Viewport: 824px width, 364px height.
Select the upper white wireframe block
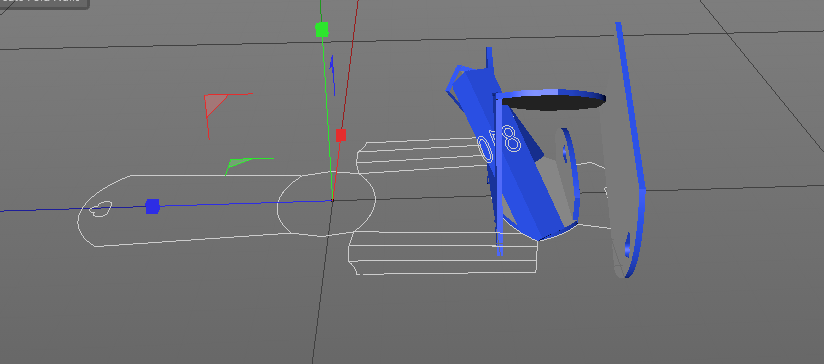420,156
